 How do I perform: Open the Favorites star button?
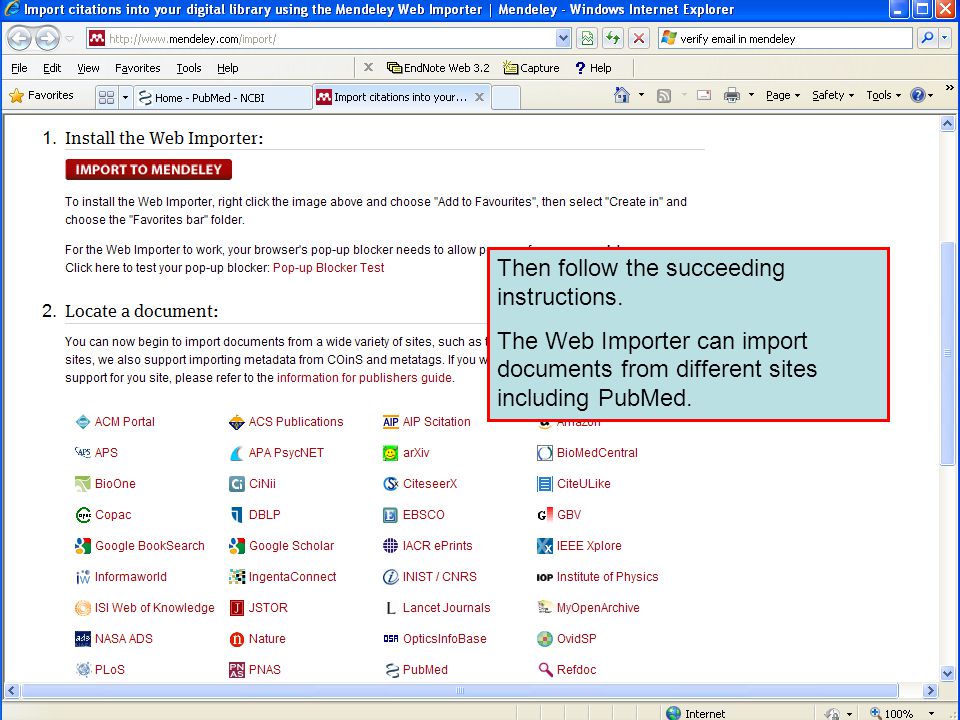(x=42, y=96)
